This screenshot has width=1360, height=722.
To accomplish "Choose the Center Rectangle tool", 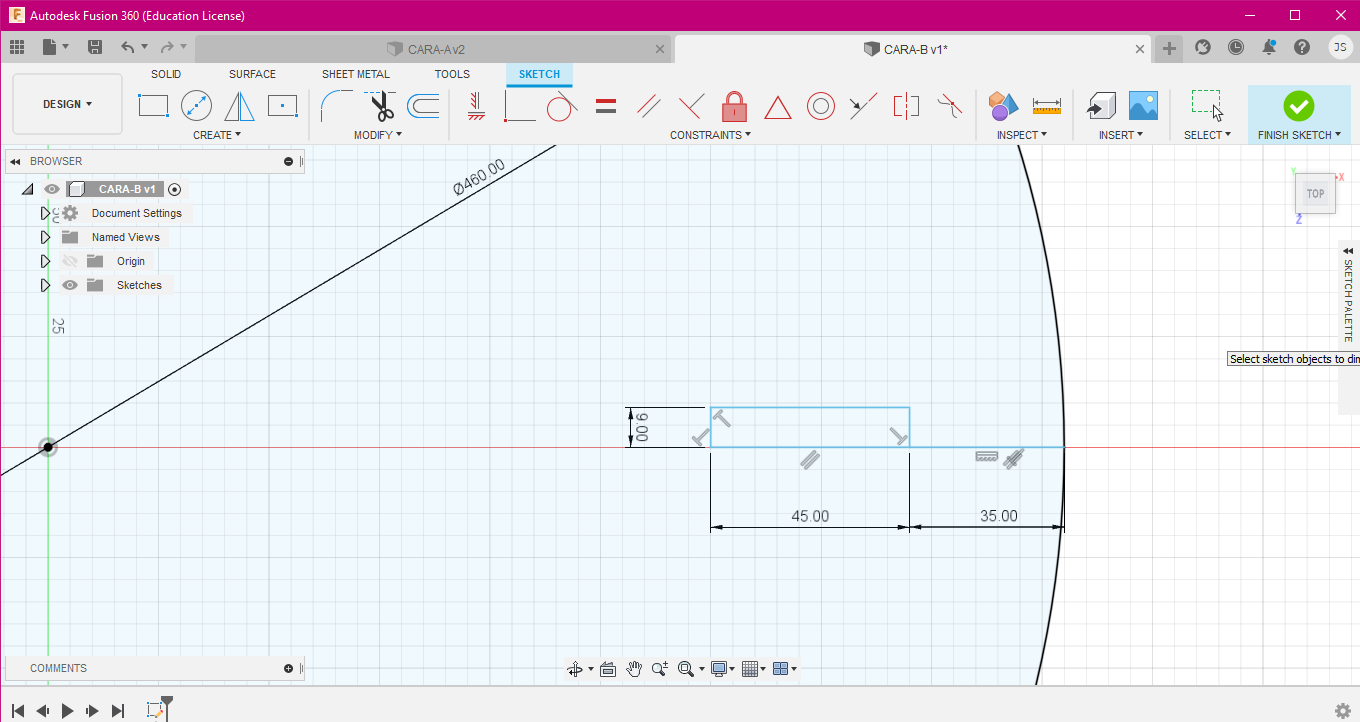I will (x=283, y=105).
